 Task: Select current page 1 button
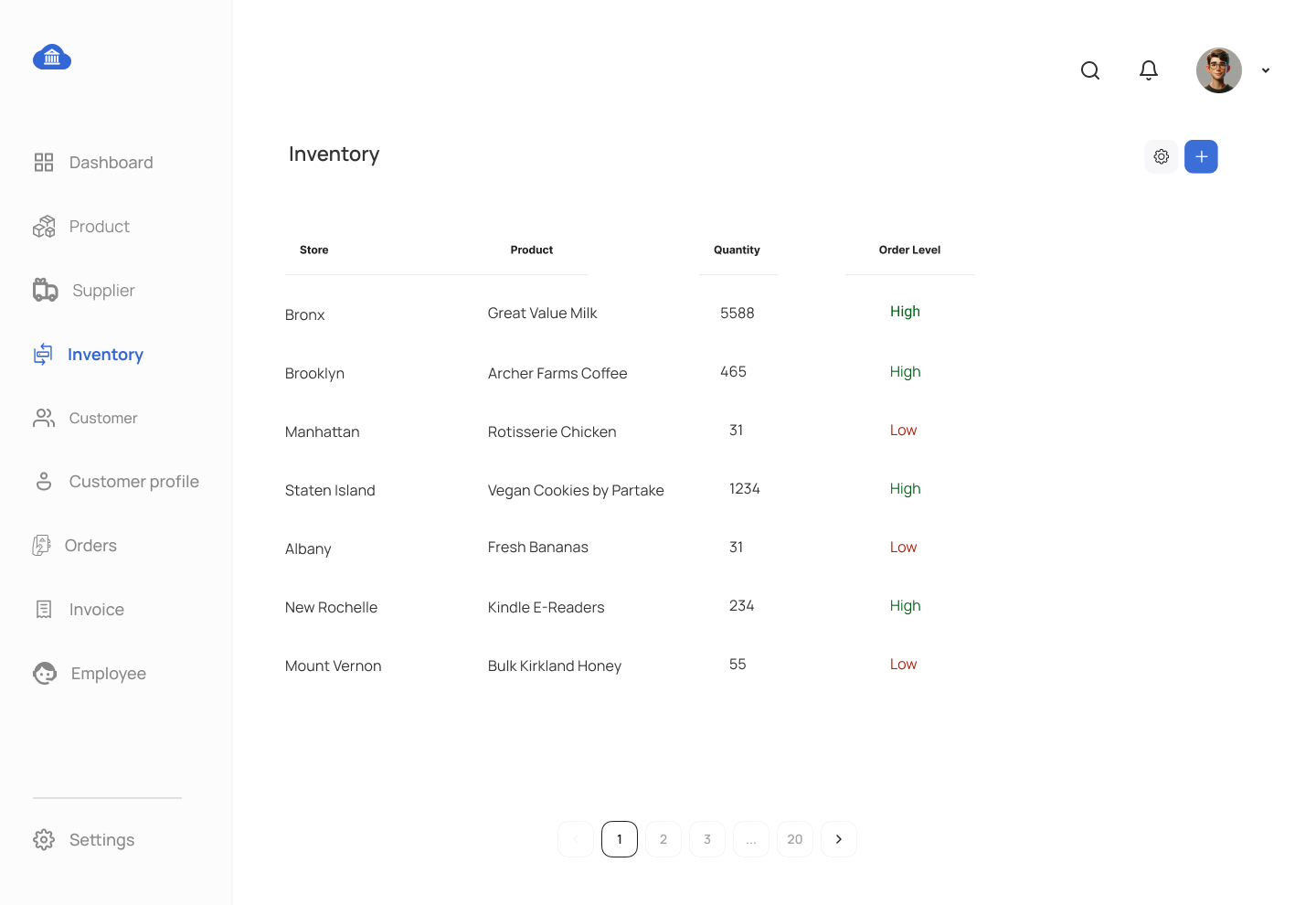(x=620, y=839)
